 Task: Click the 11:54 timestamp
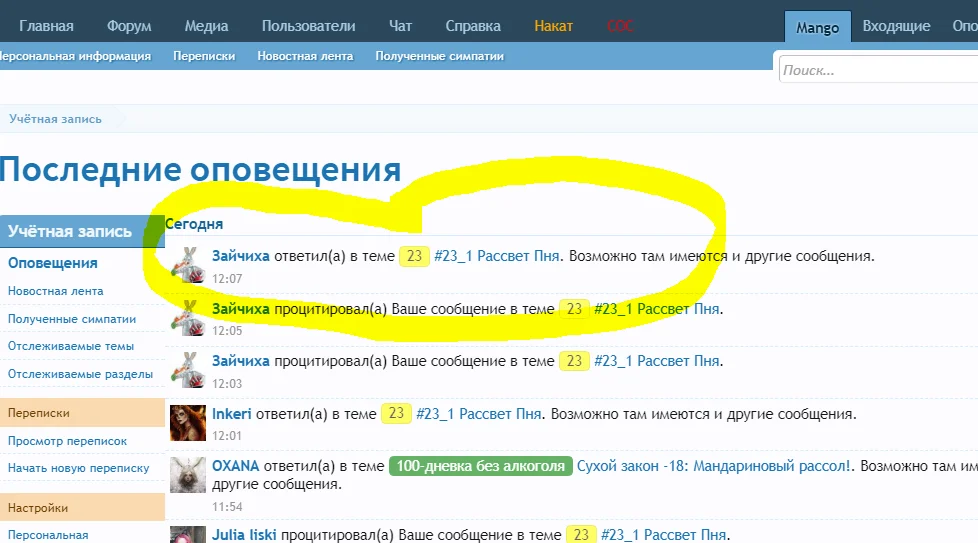[x=227, y=507]
